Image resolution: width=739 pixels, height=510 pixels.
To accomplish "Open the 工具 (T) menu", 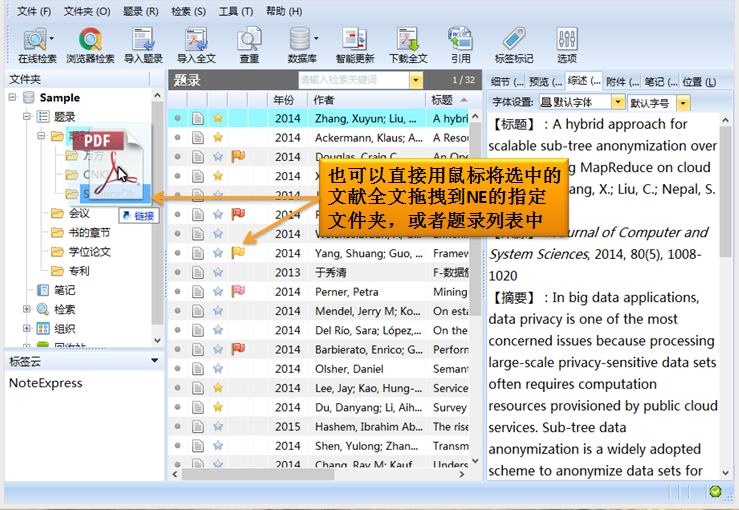I will 236,11.
